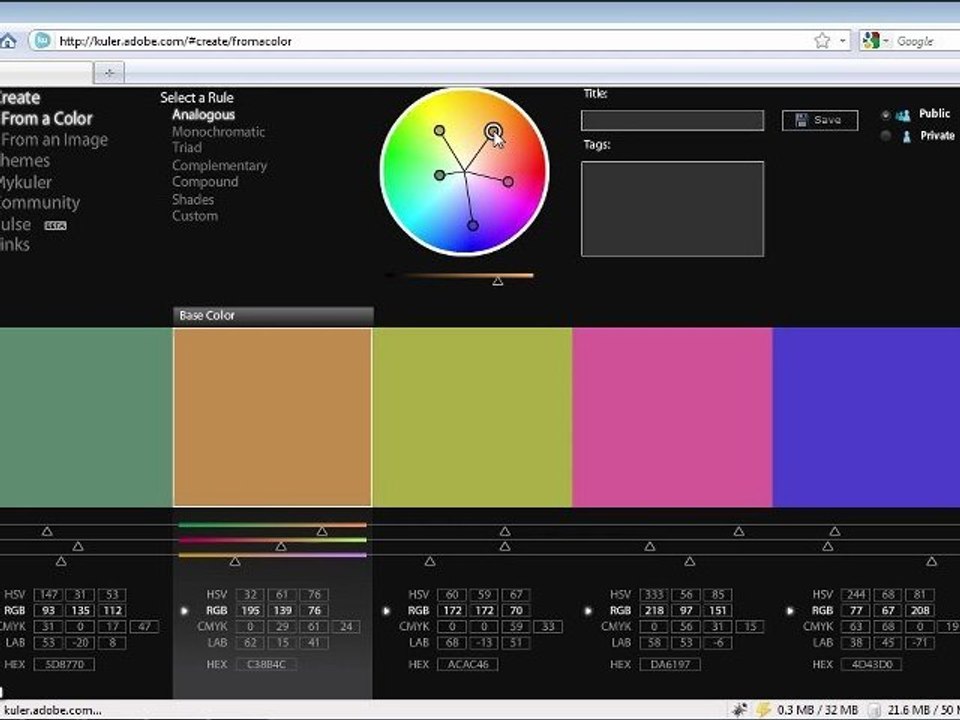Click the Base Color label bar

tap(273, 316)
